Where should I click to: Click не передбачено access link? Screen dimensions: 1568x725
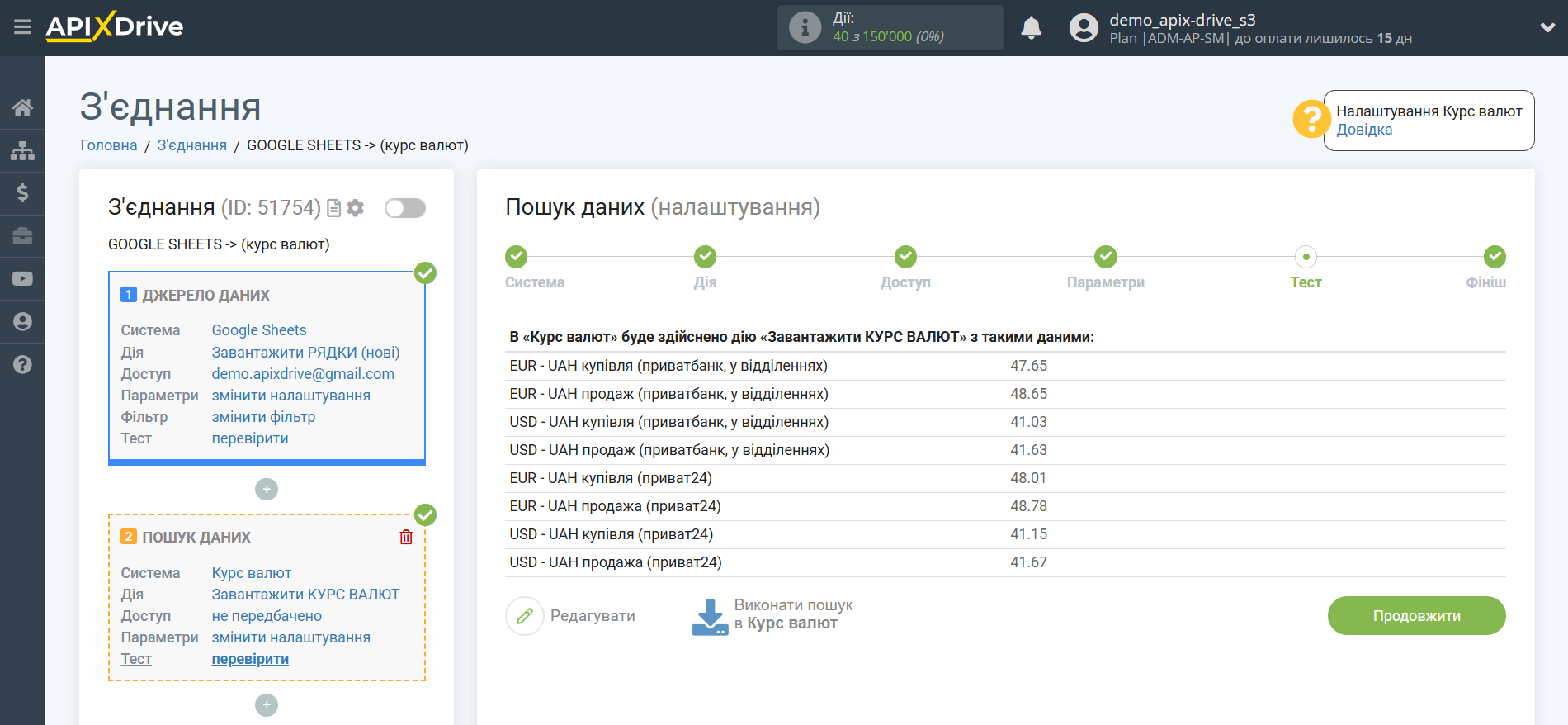267,616
